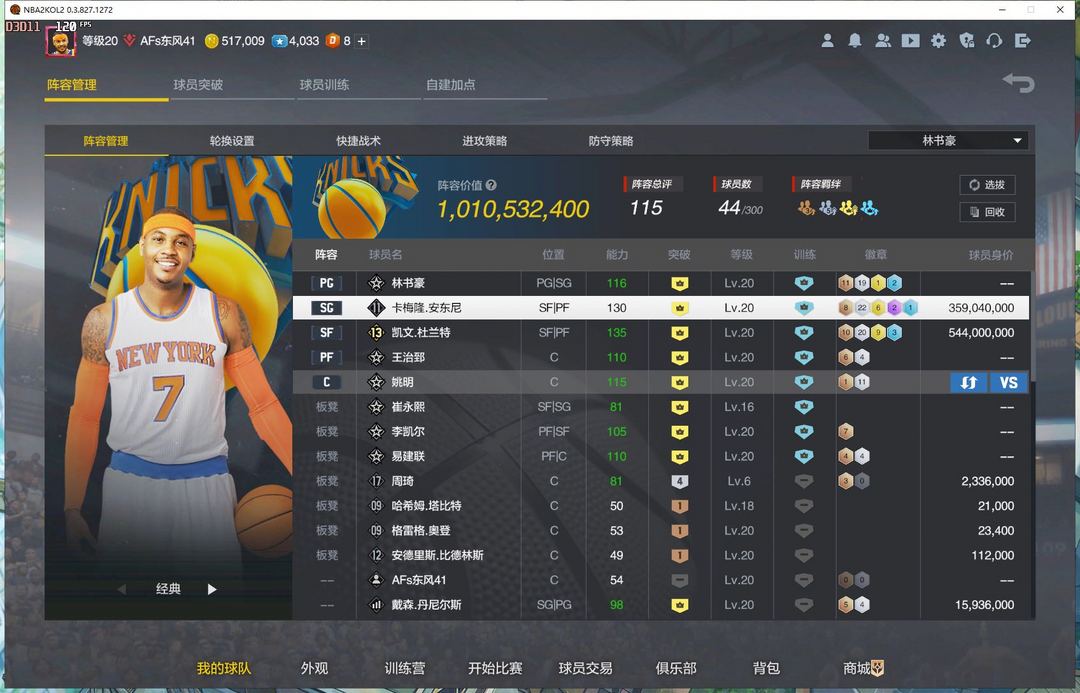Open the notifications bell icon

click(855, 41)
